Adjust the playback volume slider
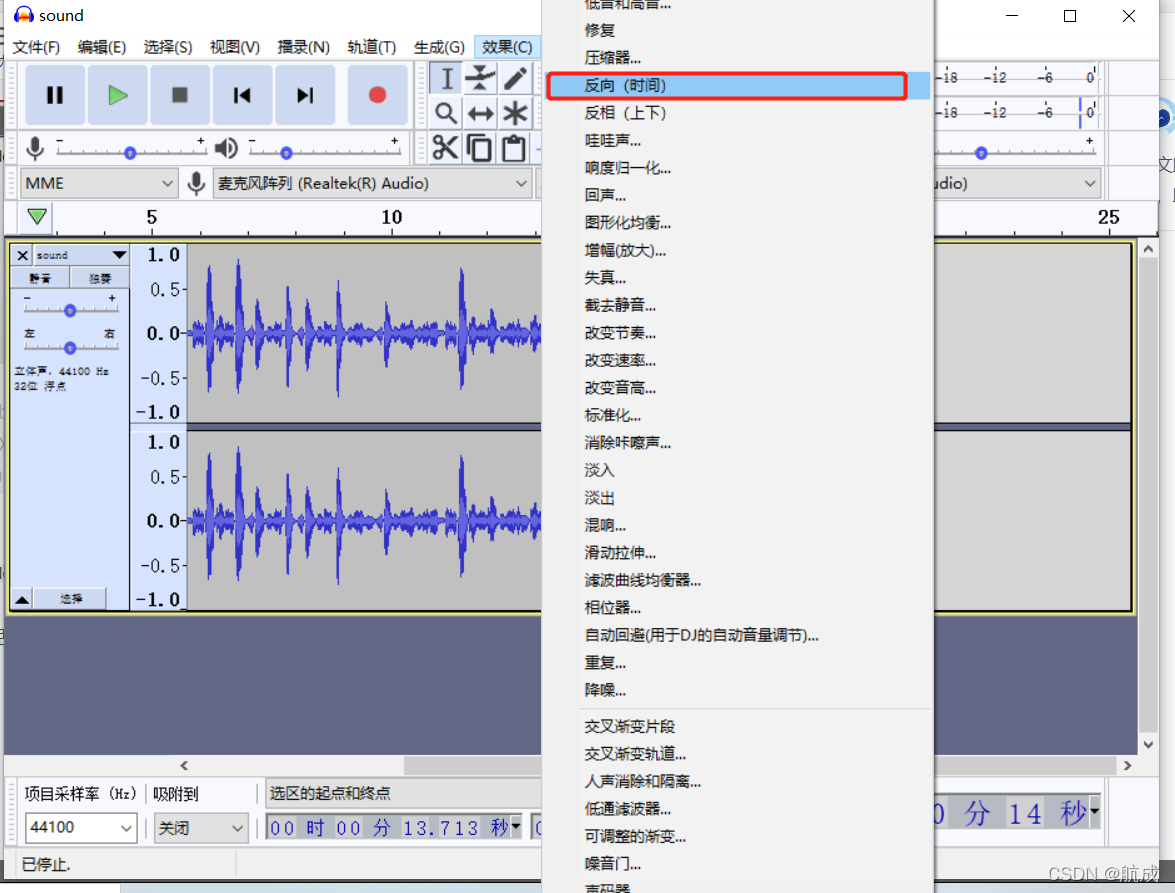The height and width of the screenshot is (893, 1175). 286,153
